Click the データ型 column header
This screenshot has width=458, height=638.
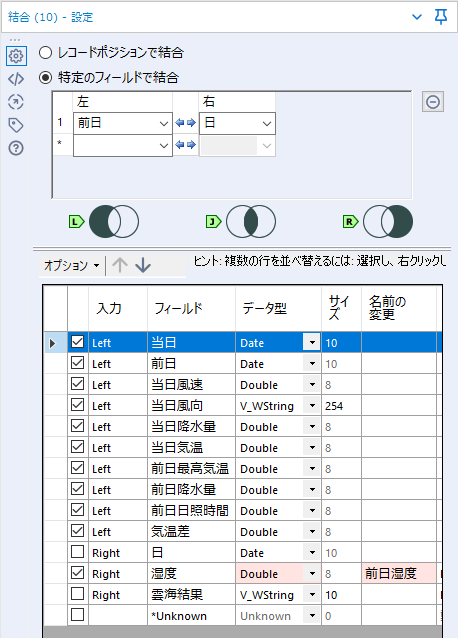278,308
